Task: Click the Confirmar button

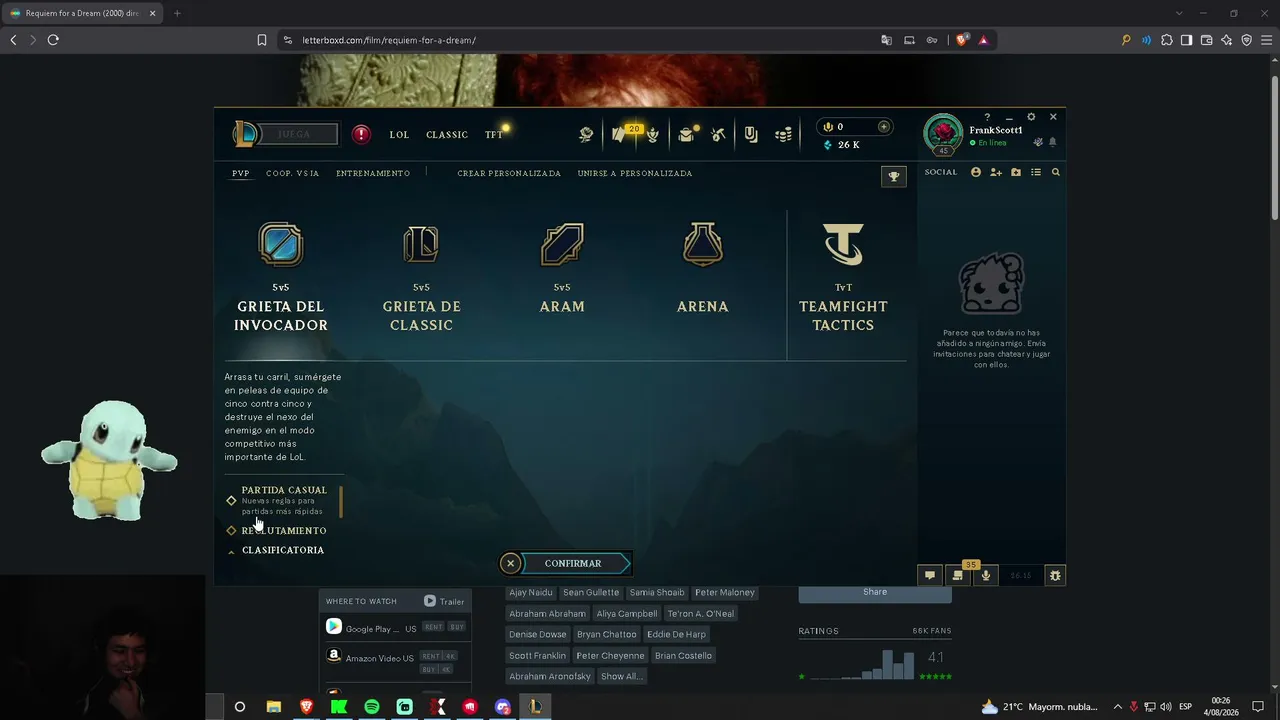Action: pos(576,564)
